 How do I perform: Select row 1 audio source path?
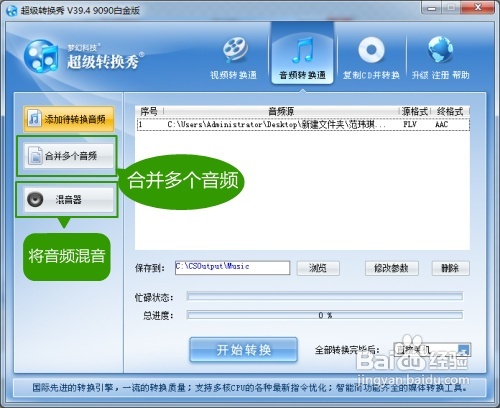pyautogui.click(x=276, y=125)
